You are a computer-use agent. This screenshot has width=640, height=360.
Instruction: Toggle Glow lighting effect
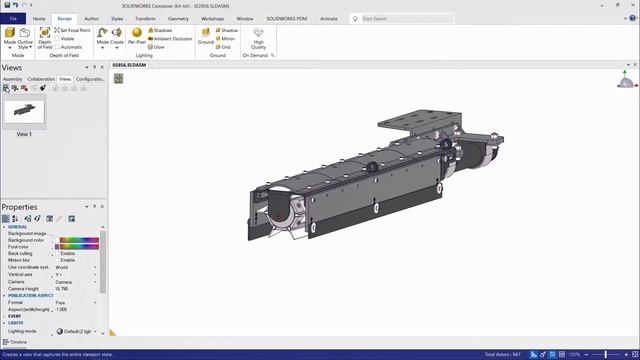[156, 47]
